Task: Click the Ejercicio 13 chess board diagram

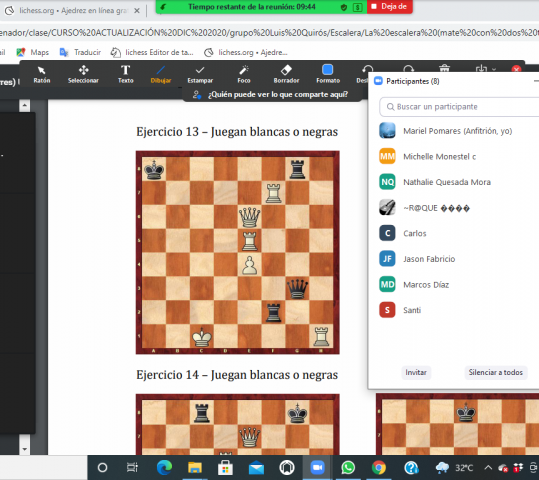Action: tap(238, 252)
